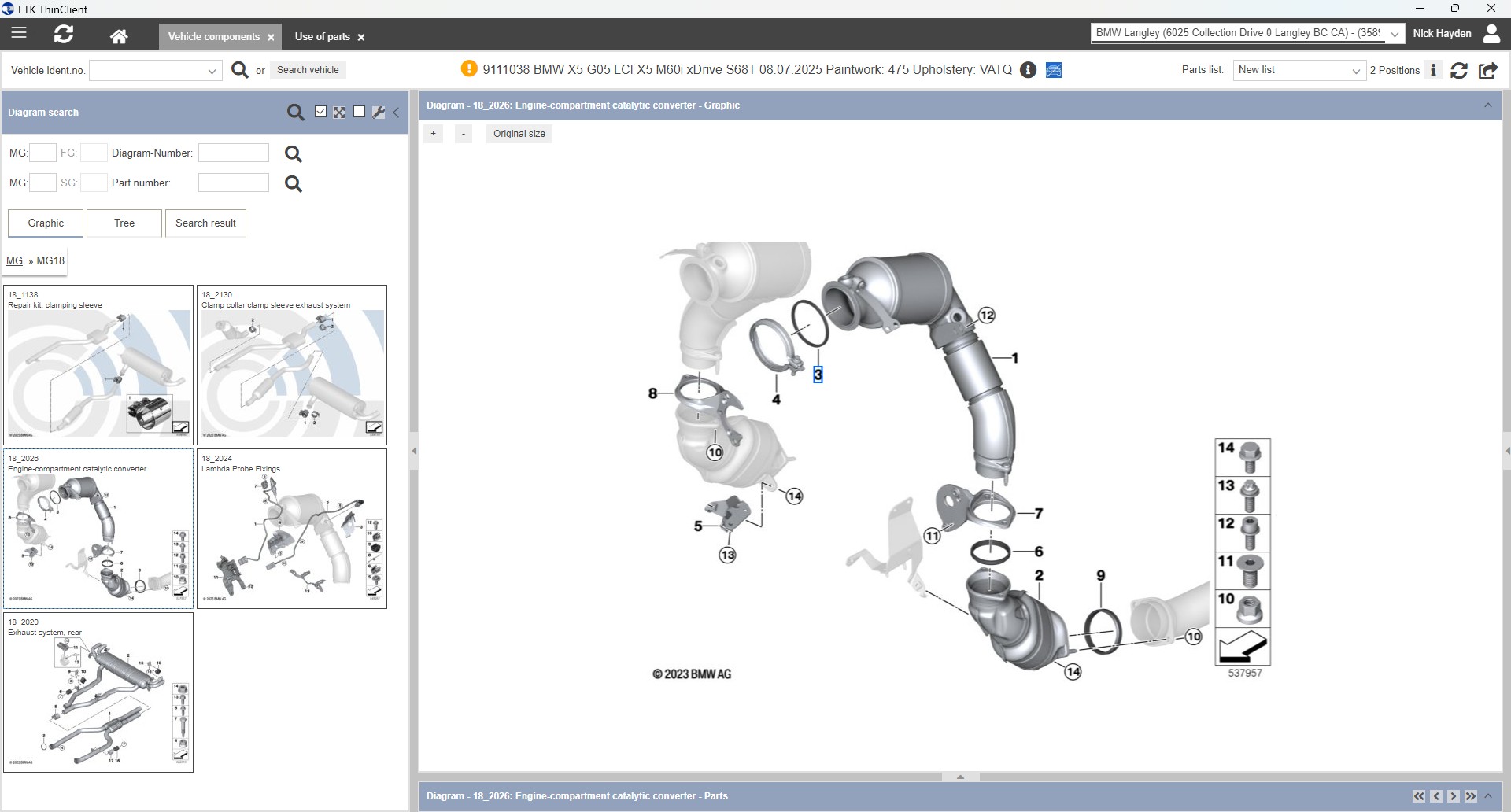Expand the Parts panel chevron
Viewport: 1511px width, 812px height.
click(1488, 796)
